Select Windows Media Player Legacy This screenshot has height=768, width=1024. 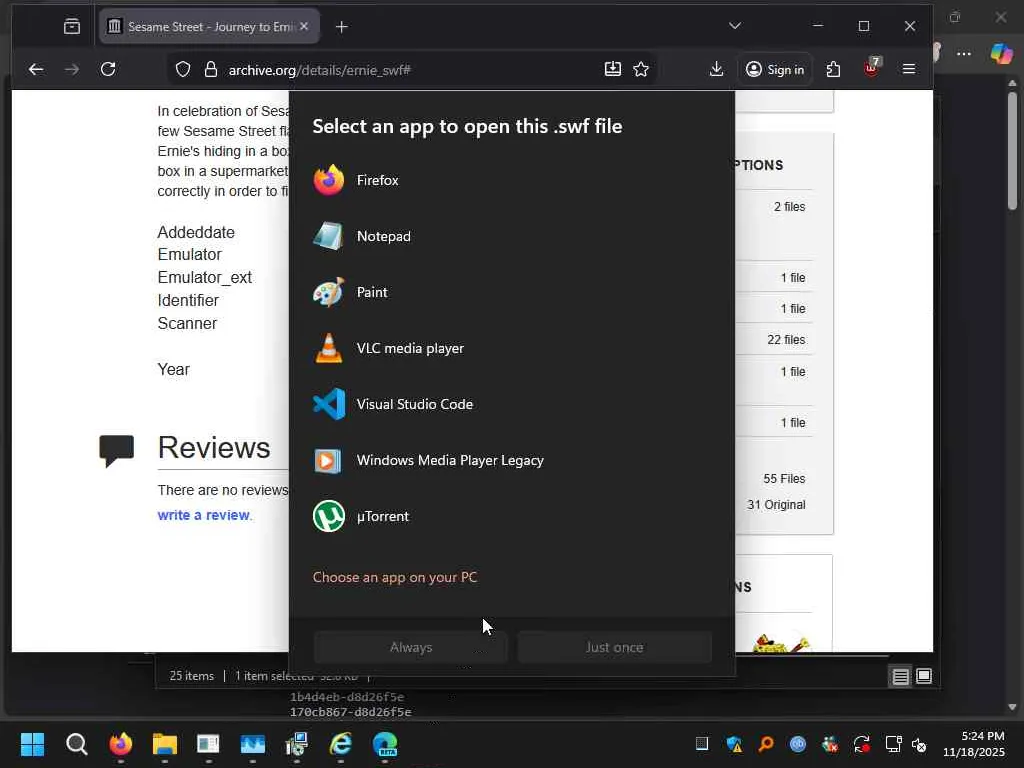512,460
